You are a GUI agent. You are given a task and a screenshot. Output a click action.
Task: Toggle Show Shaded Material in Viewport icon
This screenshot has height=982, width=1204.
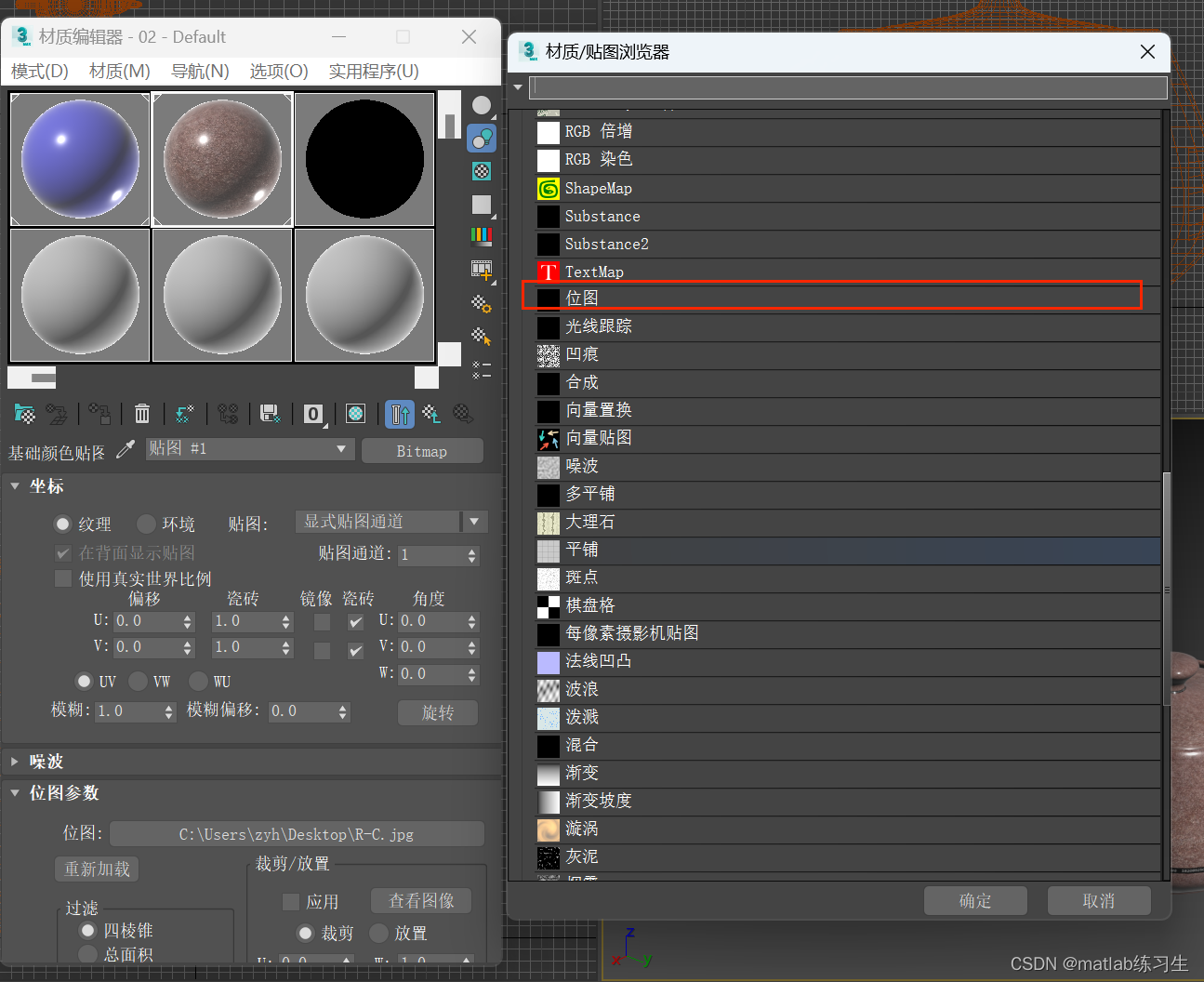(355, 414)
